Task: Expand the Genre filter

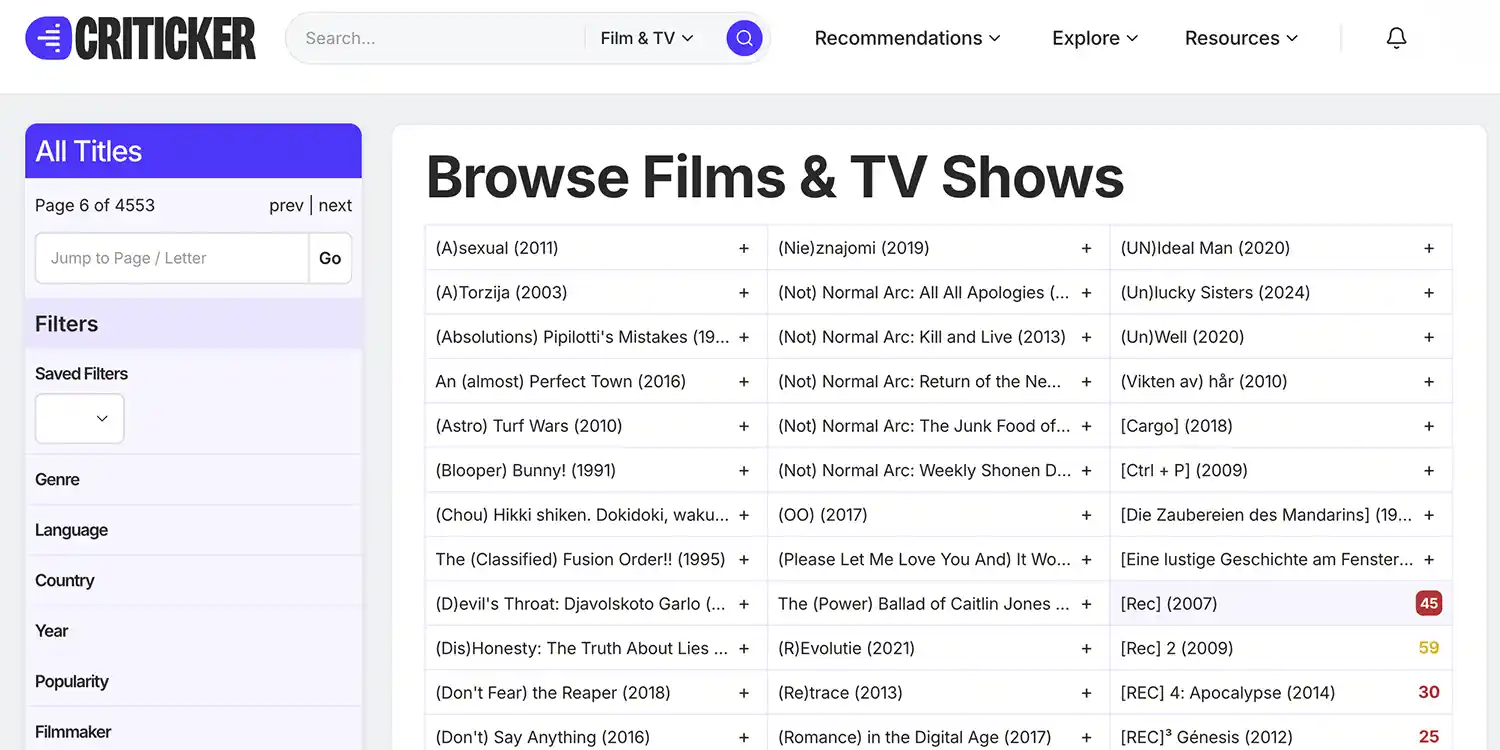Action: click(x=193, y=479)
